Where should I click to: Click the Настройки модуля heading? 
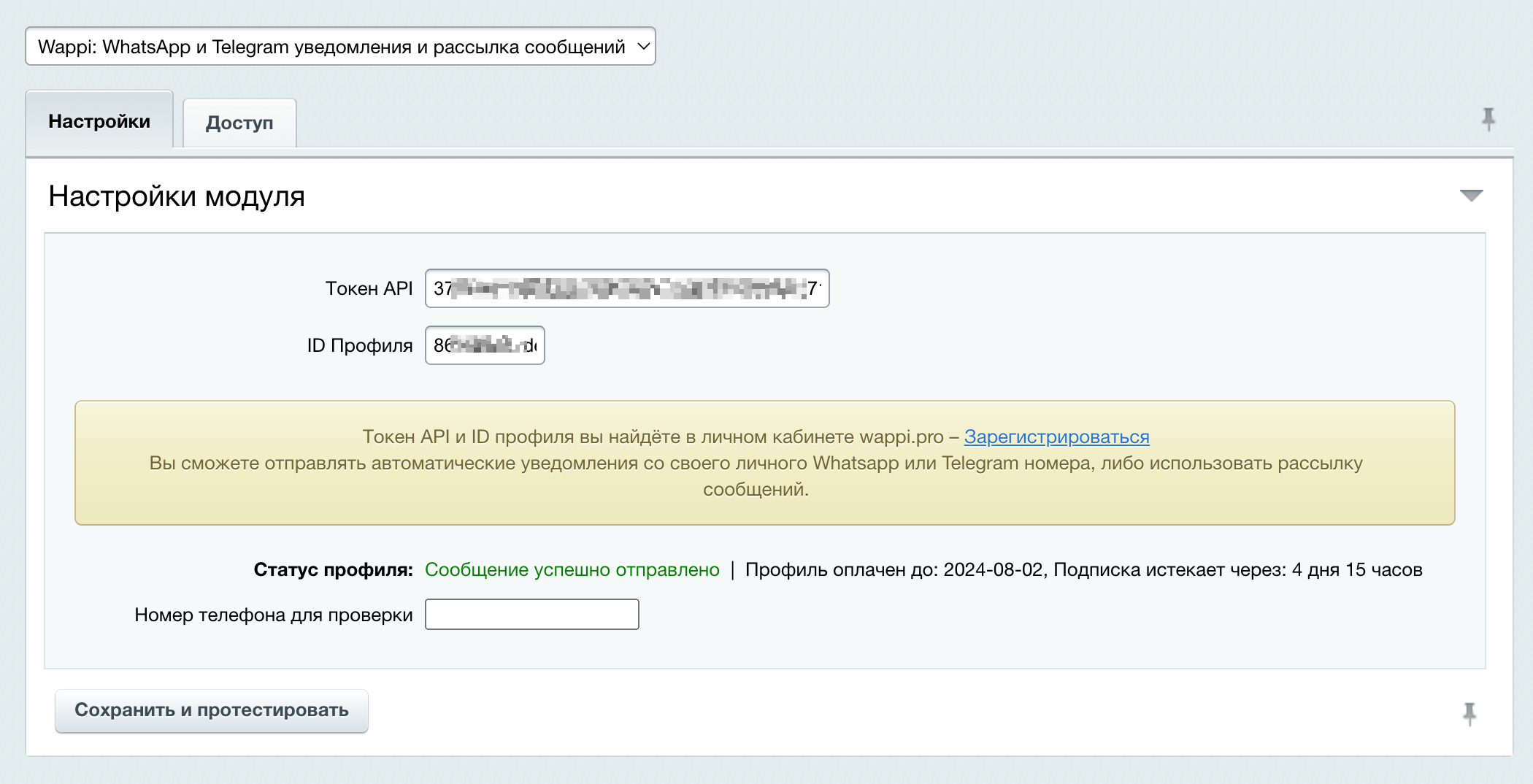coord(177,196)
